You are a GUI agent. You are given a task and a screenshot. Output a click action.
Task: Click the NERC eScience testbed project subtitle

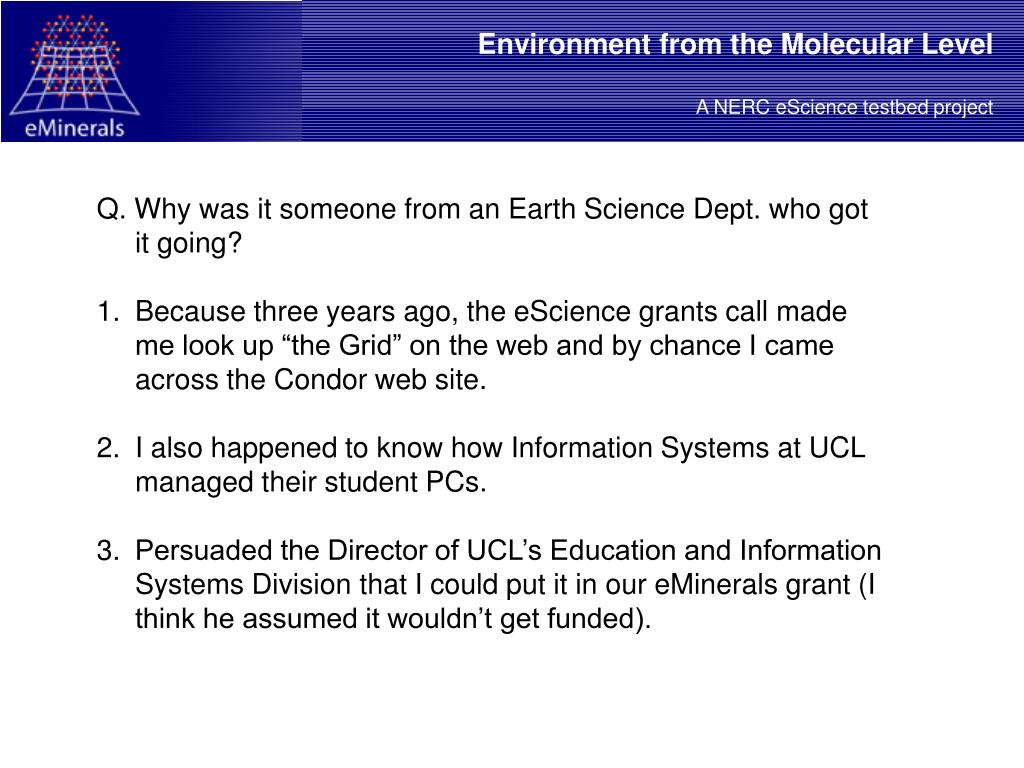[844, 106]
